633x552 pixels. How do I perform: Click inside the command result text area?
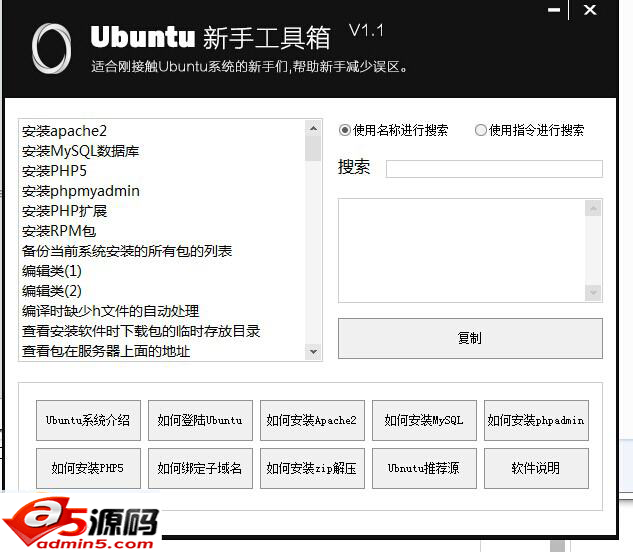(461, 250)
